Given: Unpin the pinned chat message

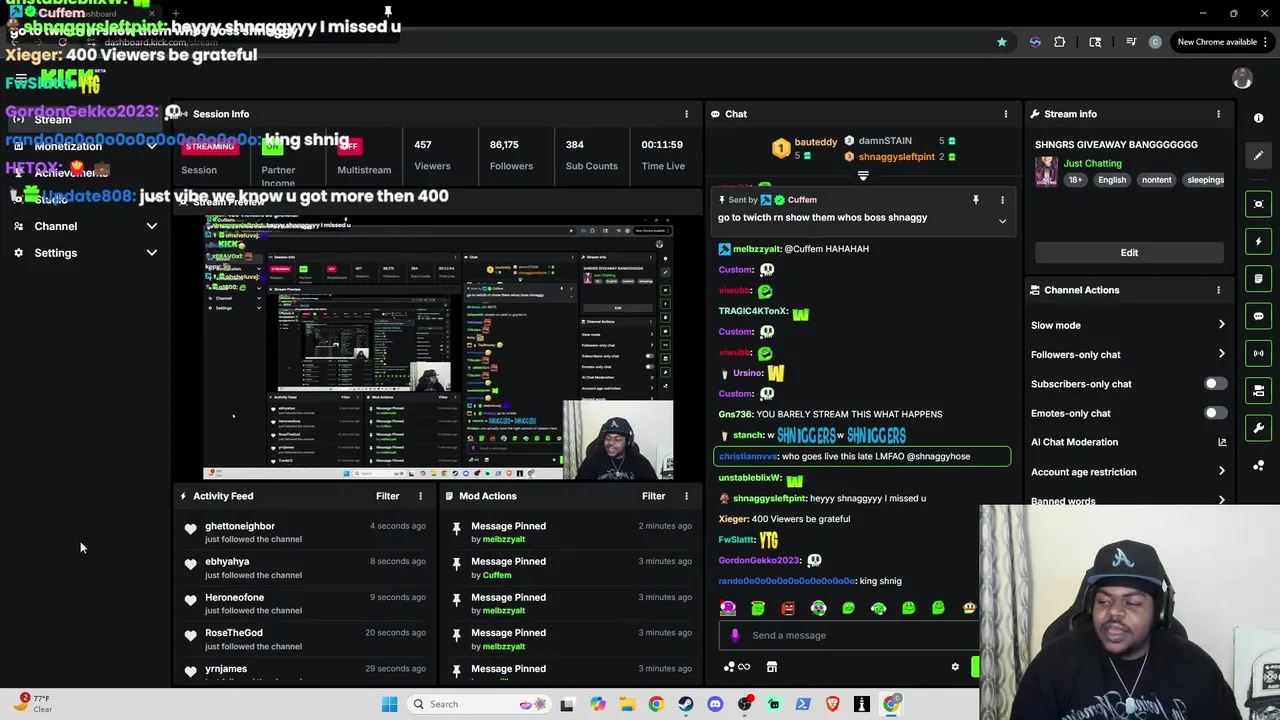Looking at the screenshot, I should pos(976,200).
